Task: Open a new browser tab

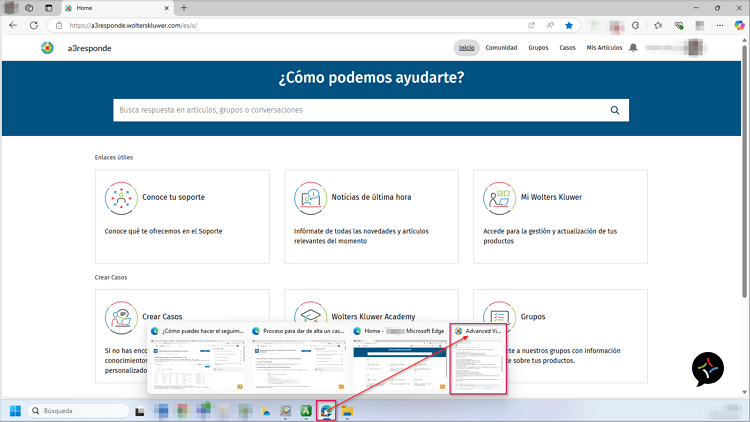Action: (x=184, y=8)
